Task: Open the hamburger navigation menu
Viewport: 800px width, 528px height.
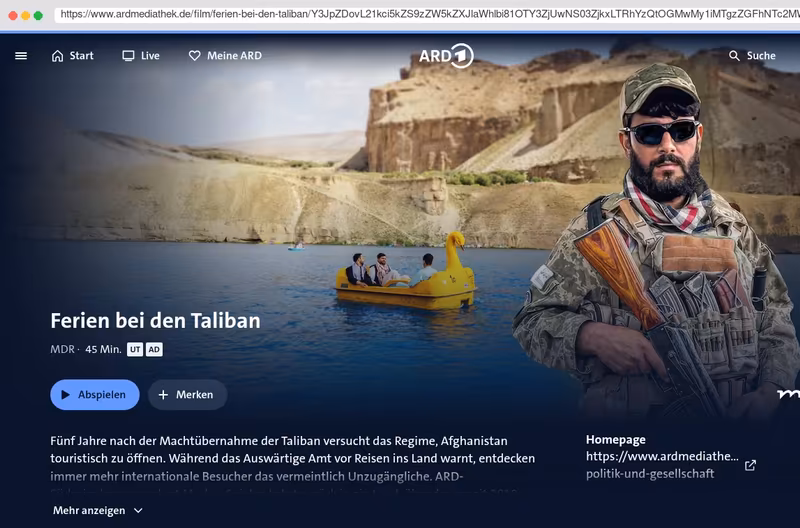Action: click(x=21, y=56)
